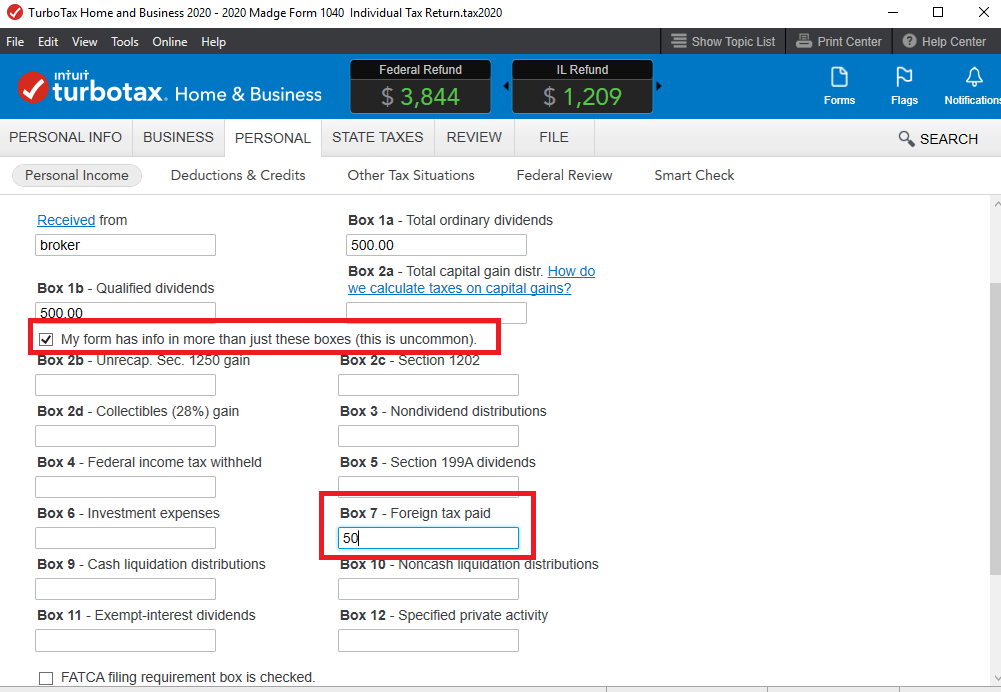Click Box 4 Federal income tax withheld field
1001x692 pixels.
click(125, 487)
